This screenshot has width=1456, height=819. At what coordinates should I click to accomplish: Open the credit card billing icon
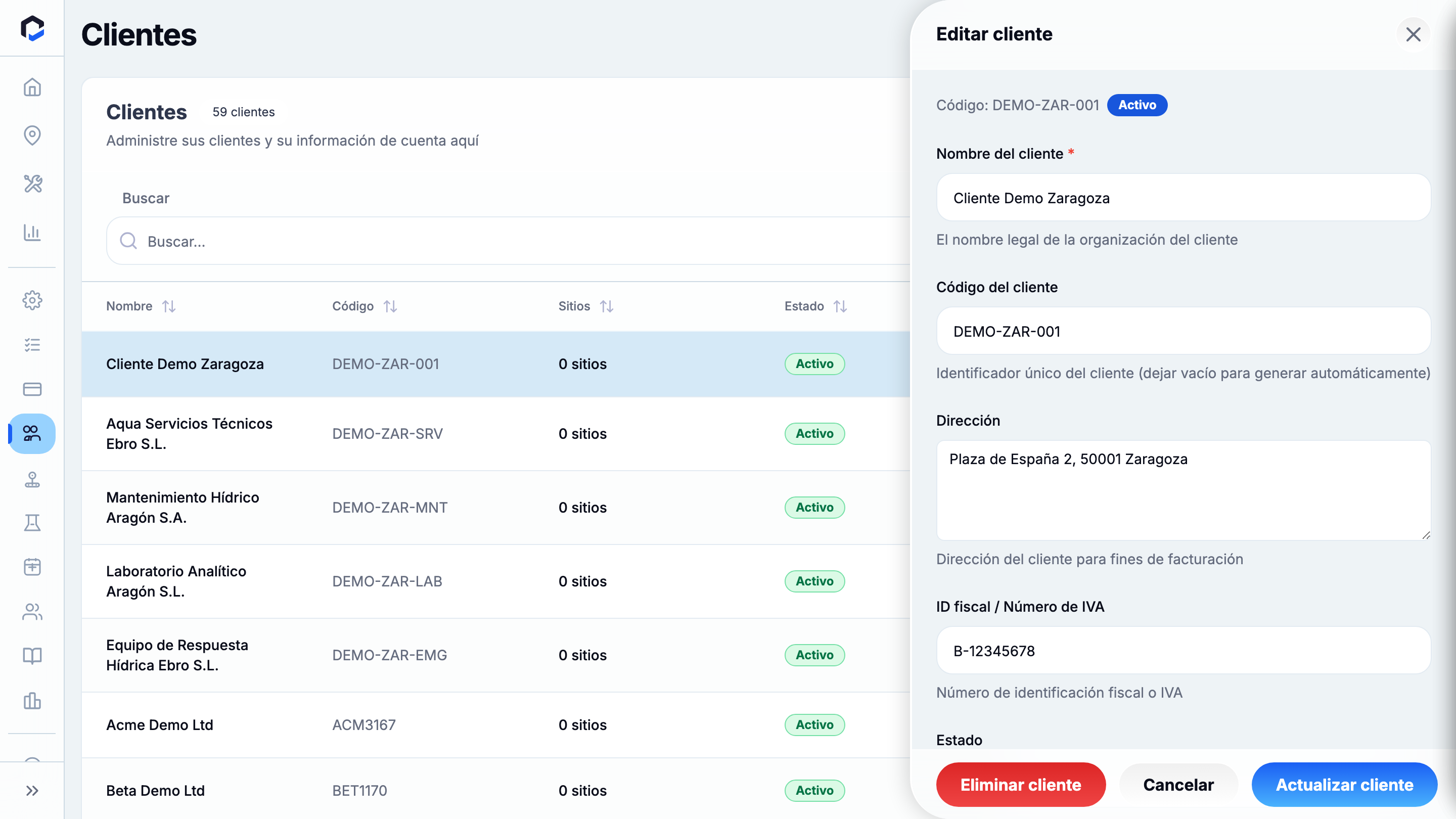click(x=32, y=389)
